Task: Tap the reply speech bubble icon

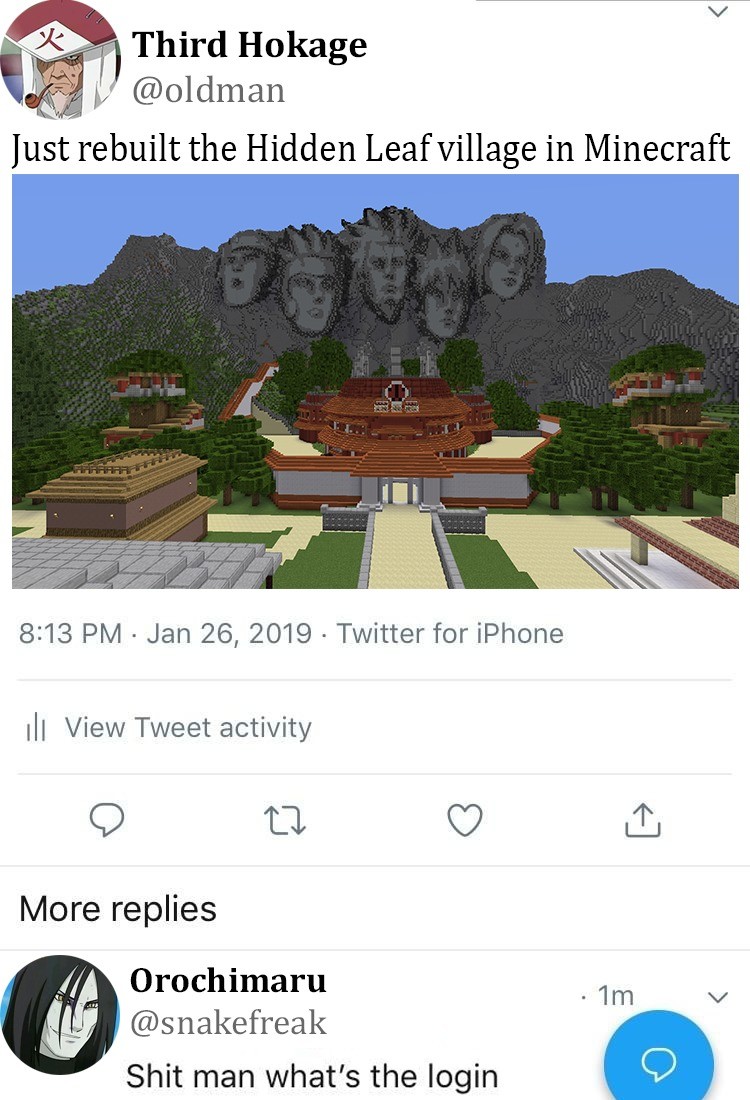Action: [107, 819]
